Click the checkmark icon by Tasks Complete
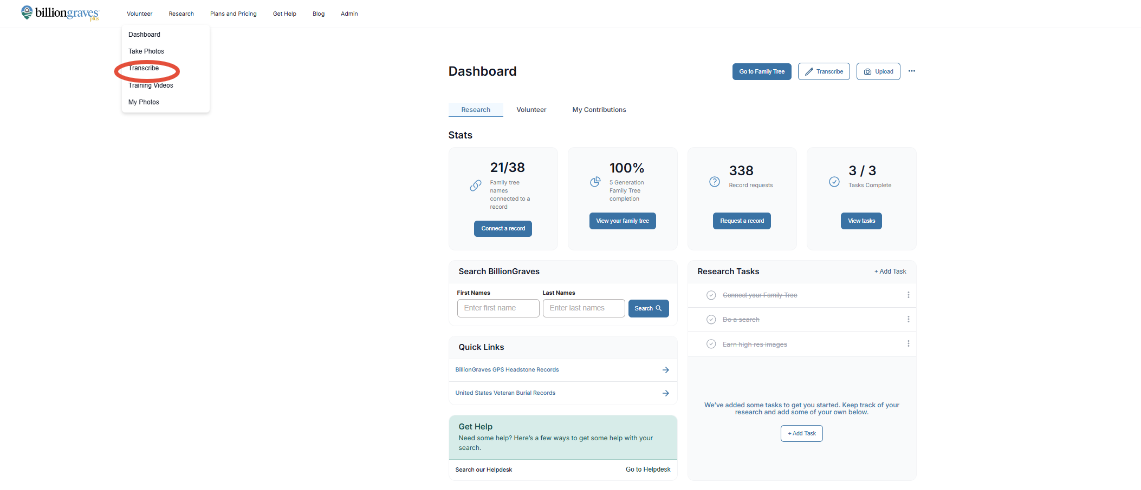This screenshot has height=490, width=1141. [x=835, y=182]
